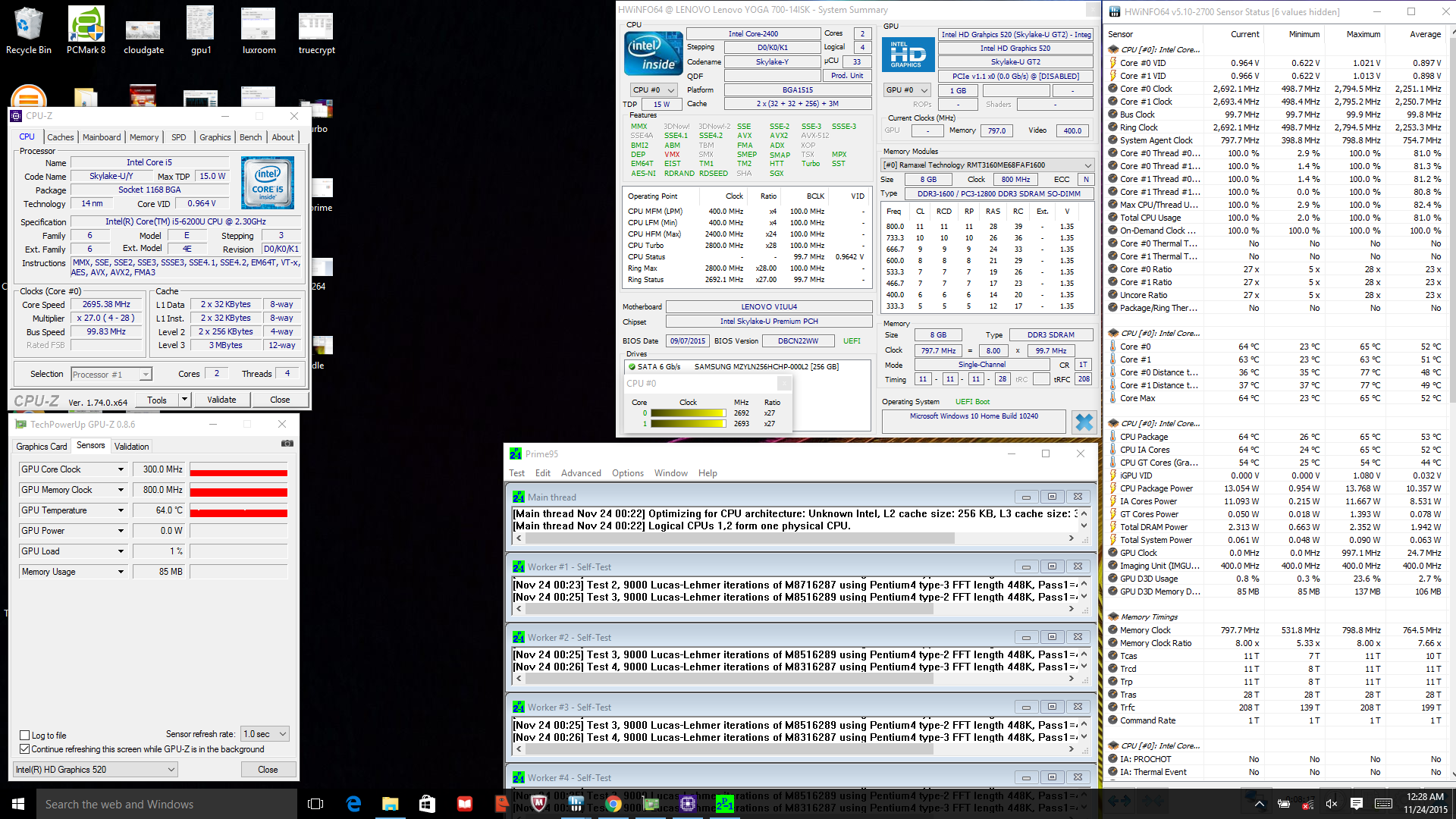Viewport: 1456px width, 819px height.
Task: Click the Prime95 taskbar icon
Action: click(x=724, y=804)
